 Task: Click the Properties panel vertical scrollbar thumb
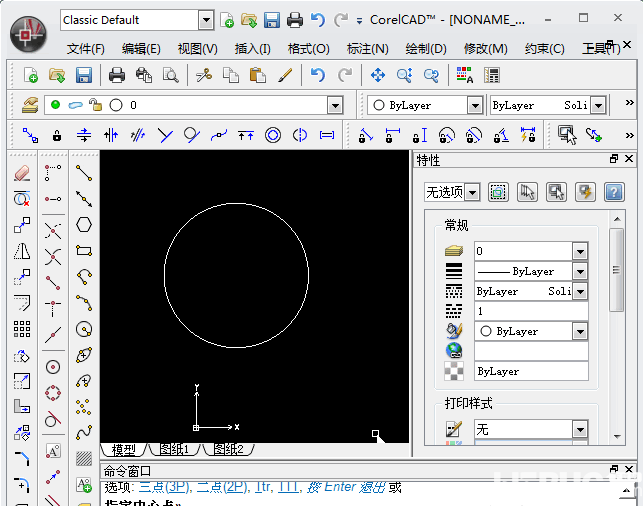616,270
